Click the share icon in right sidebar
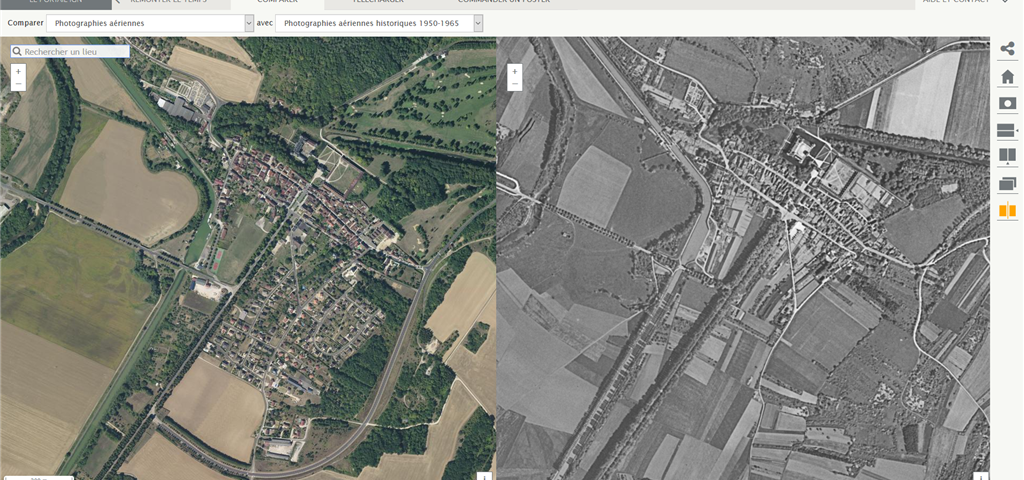This screenshot has height=480, width=1024. [1007, 48]
